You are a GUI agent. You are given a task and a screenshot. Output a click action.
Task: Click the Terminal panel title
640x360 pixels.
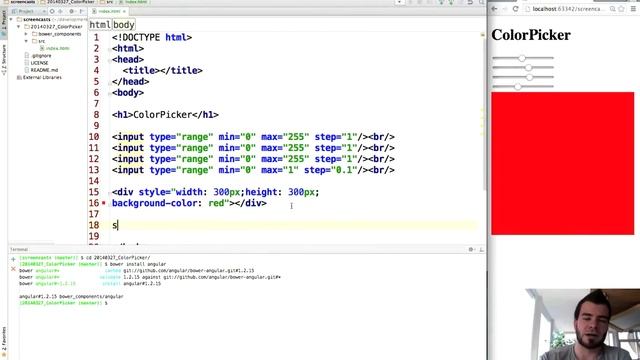click(19, 249)
